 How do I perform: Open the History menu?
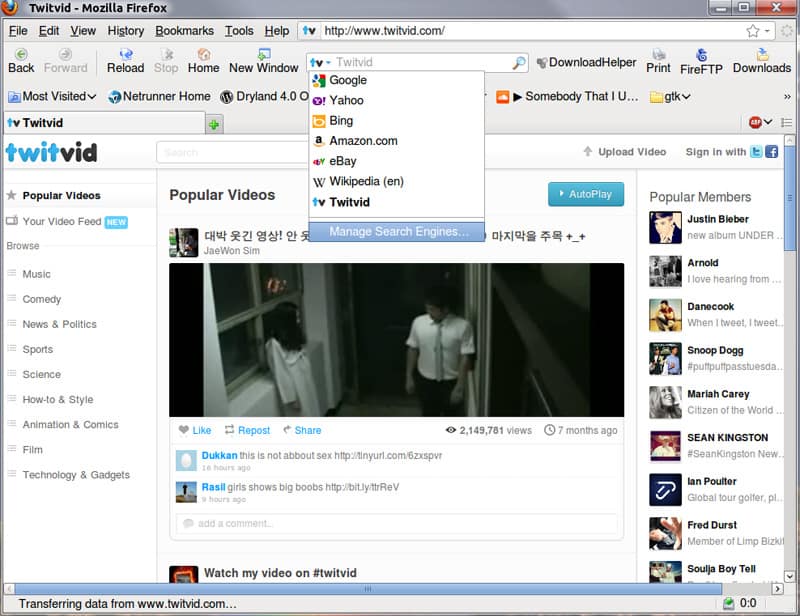click(126, 31)
